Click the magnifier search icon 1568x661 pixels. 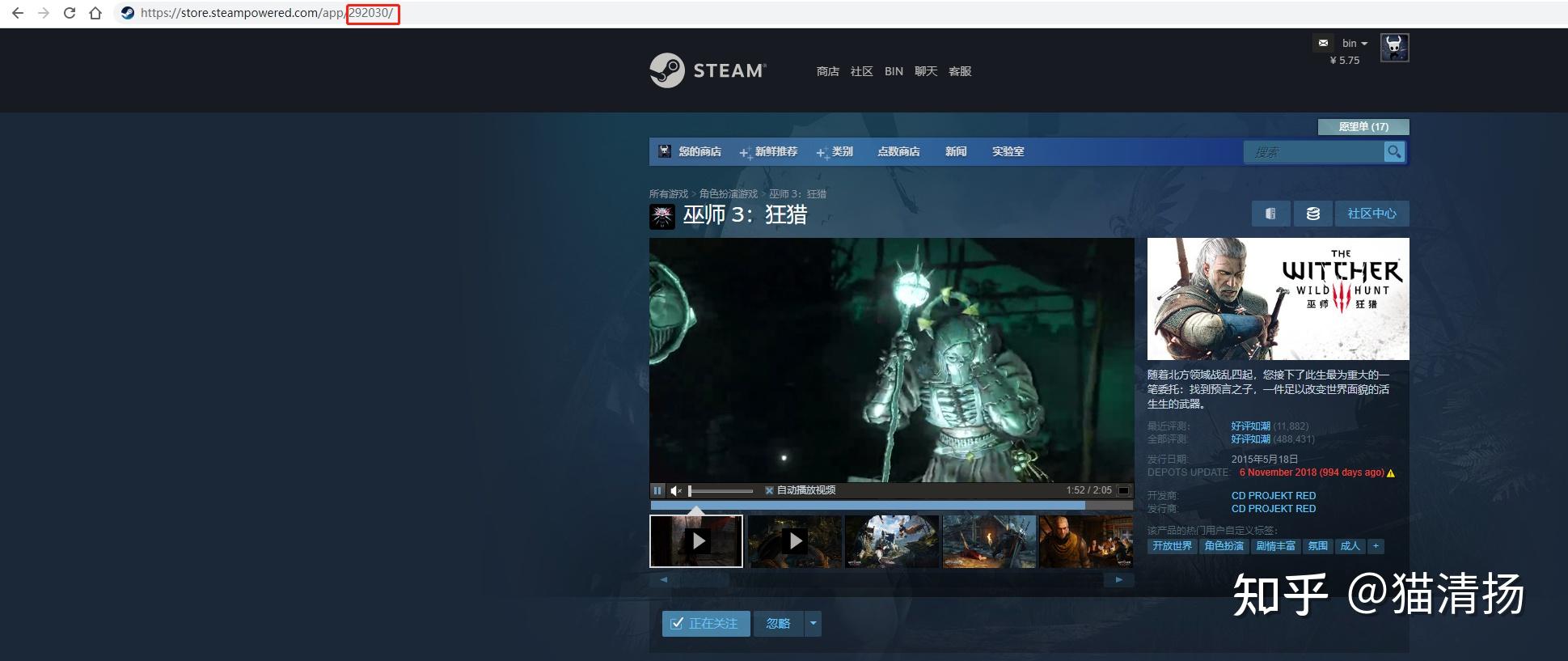1394,152
